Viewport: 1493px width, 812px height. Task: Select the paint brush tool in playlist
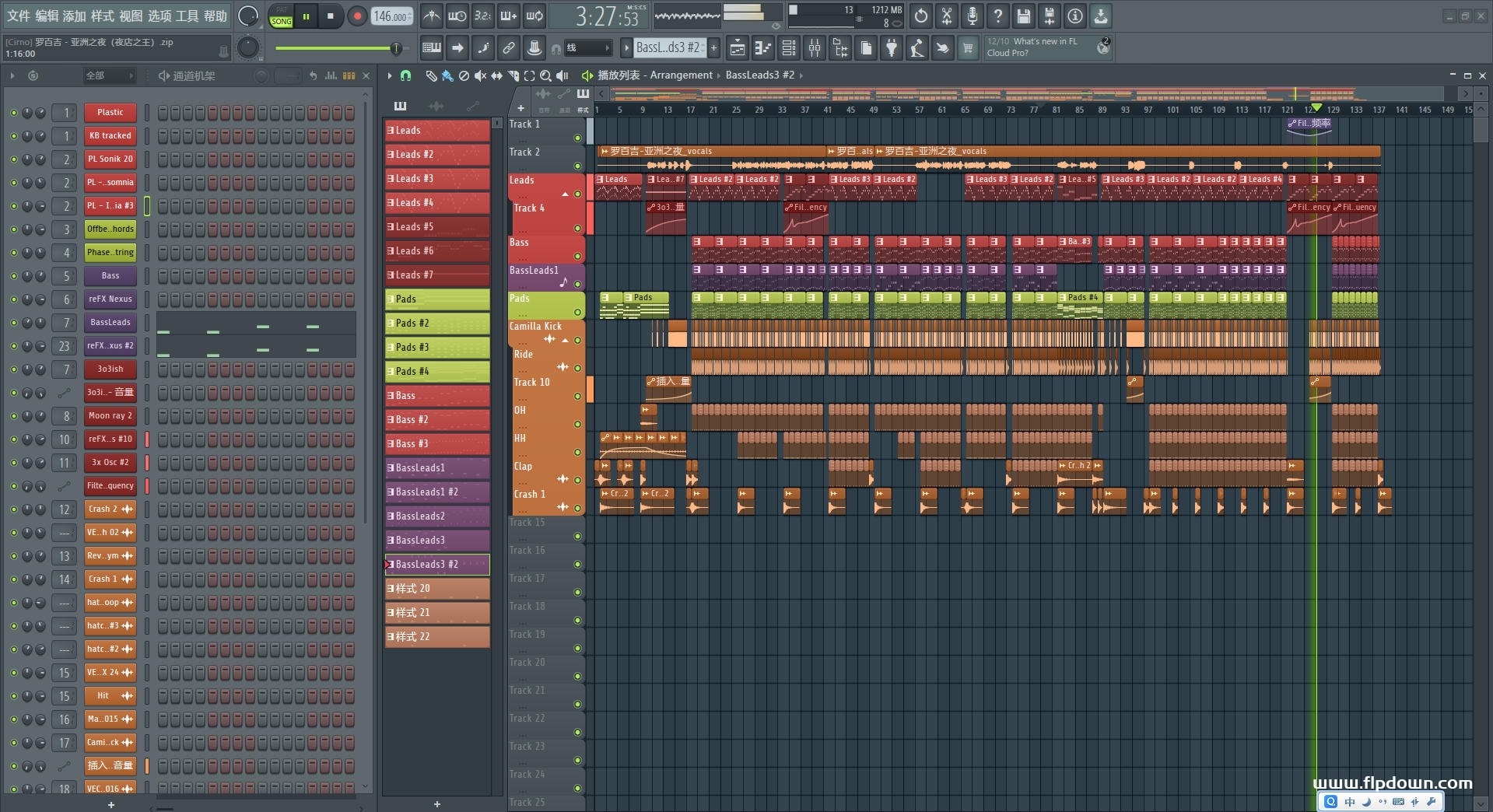[447, 75]
